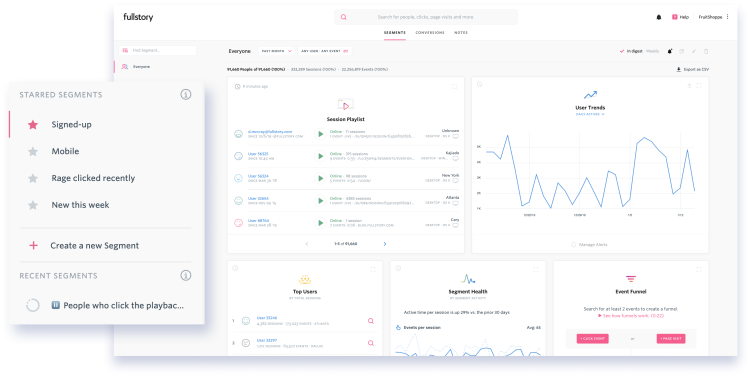The image size is (750, 376).
Task: Open the Recent Segments info icon
Action: point(186,276)
